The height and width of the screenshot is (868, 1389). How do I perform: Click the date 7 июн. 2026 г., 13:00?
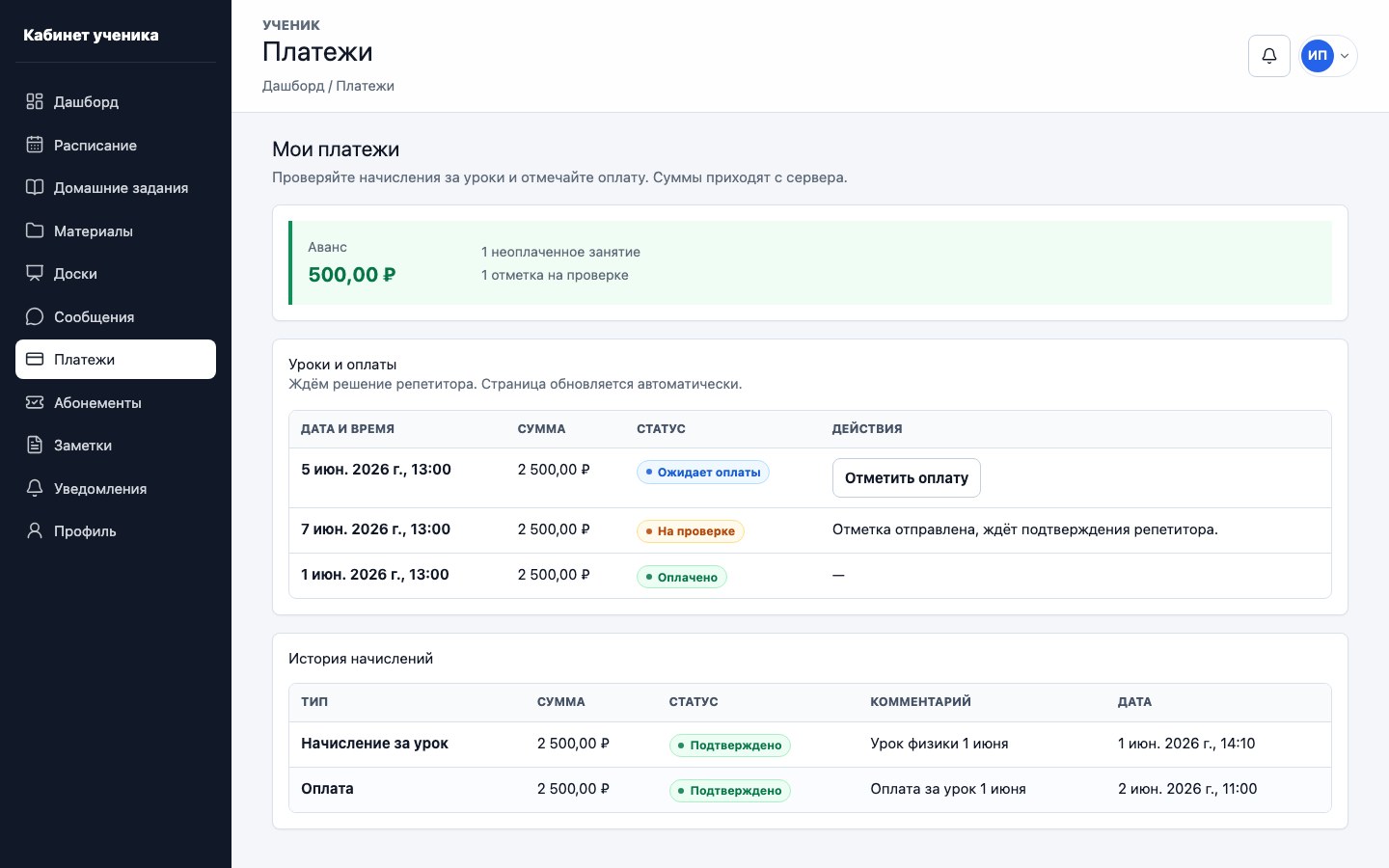(376, 529)
